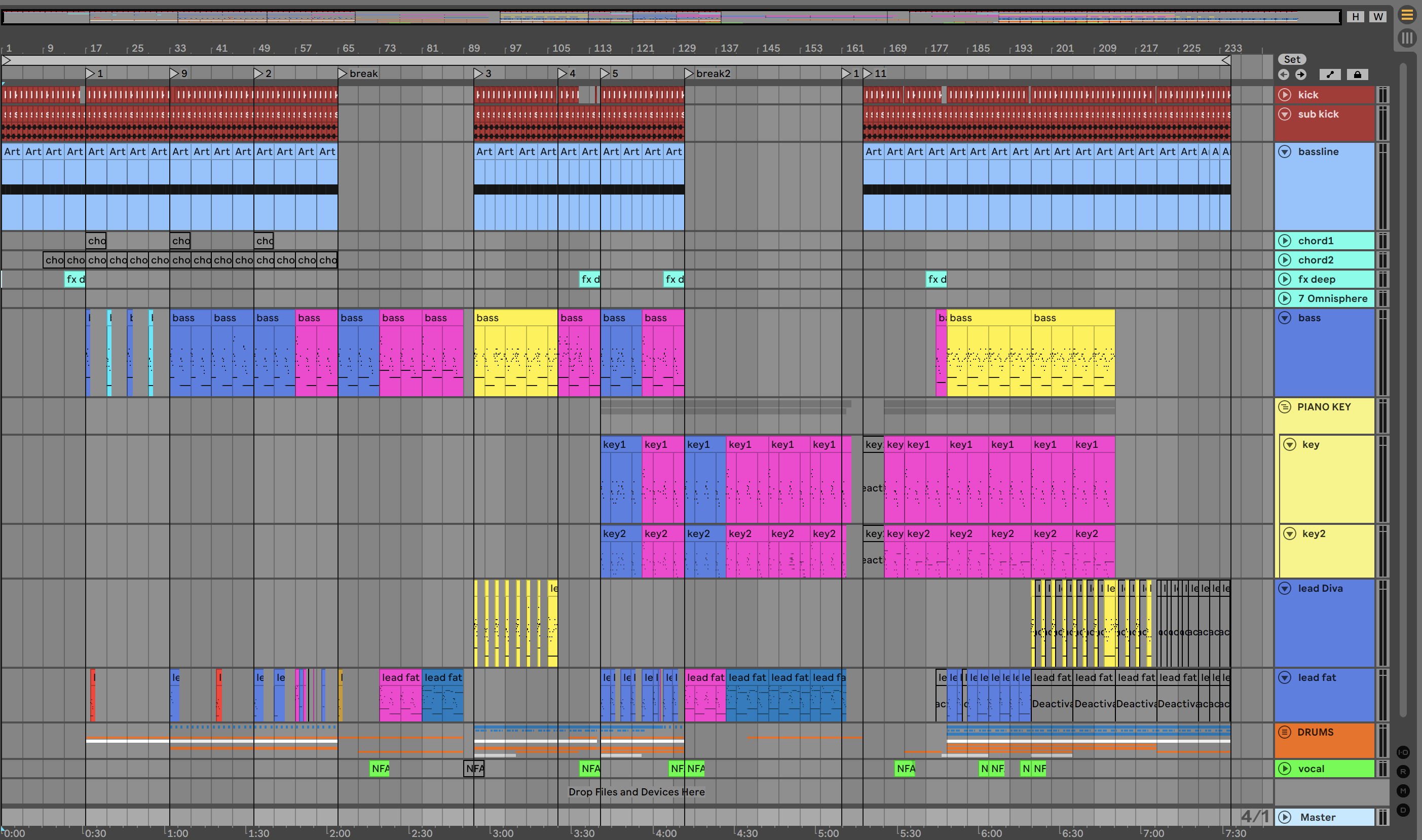Switch to Arrangement View selector icon

(1407, 15)
